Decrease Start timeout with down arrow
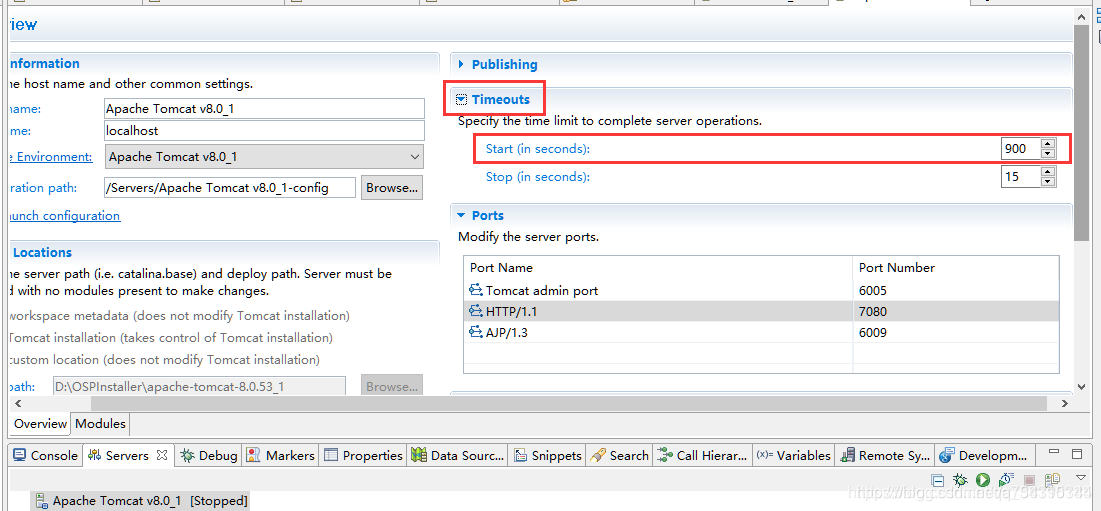1101x511 pixels. pos(1048,154)
